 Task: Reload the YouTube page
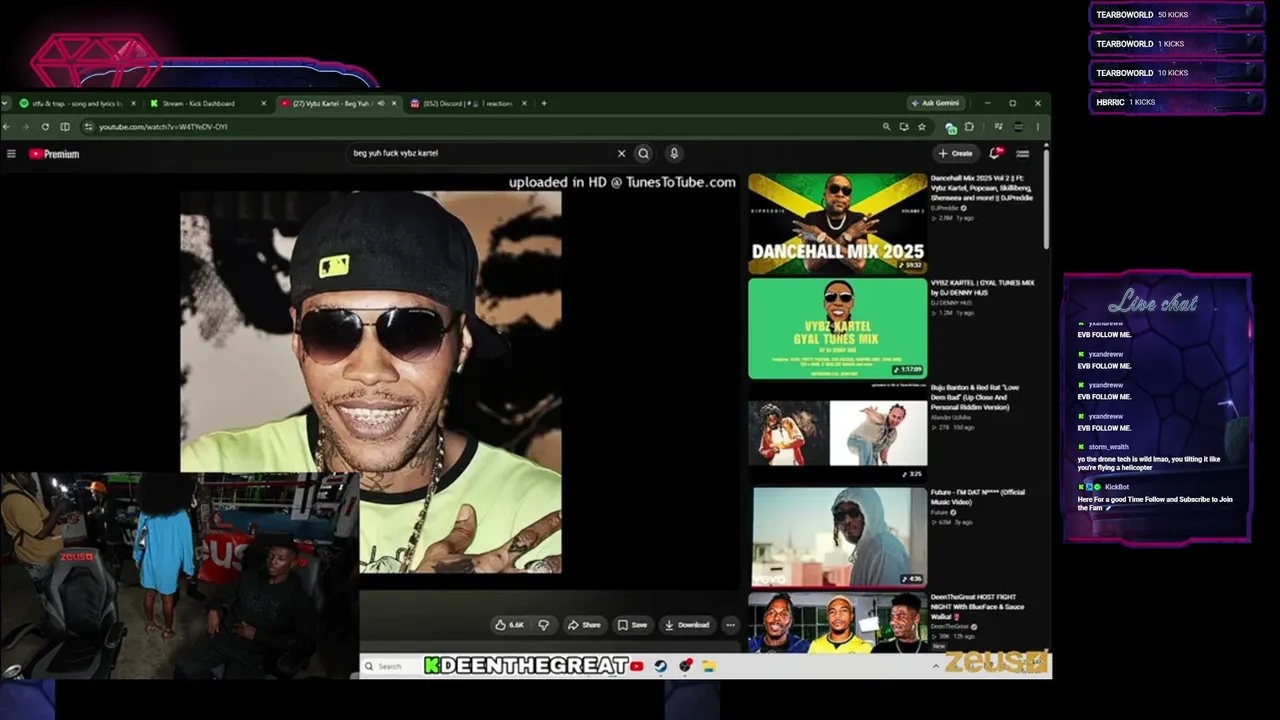tap(45, 127)
